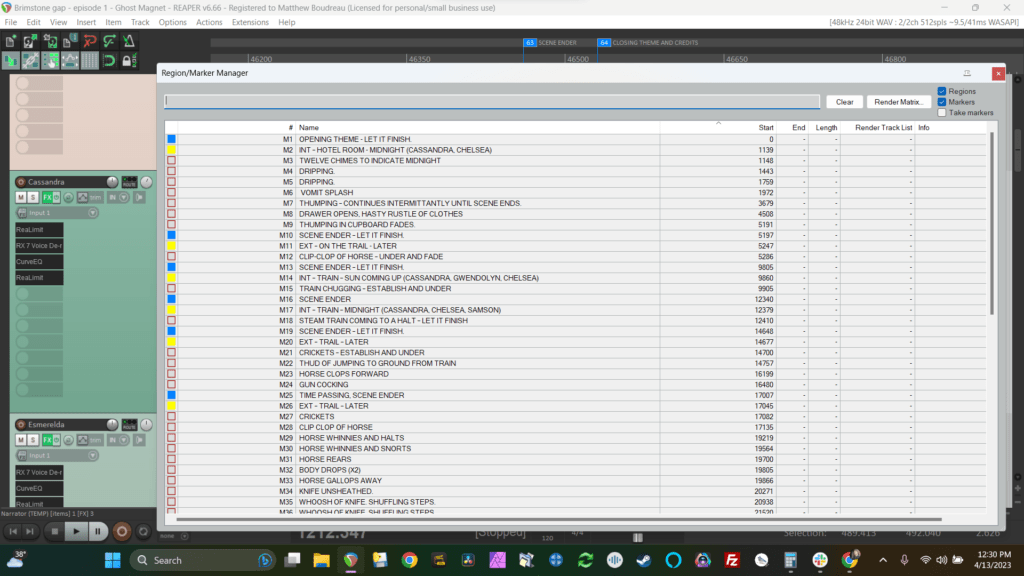Click the New Project toolbar icon
Viewport: 1024px width, 576px height.
[11, 41]
